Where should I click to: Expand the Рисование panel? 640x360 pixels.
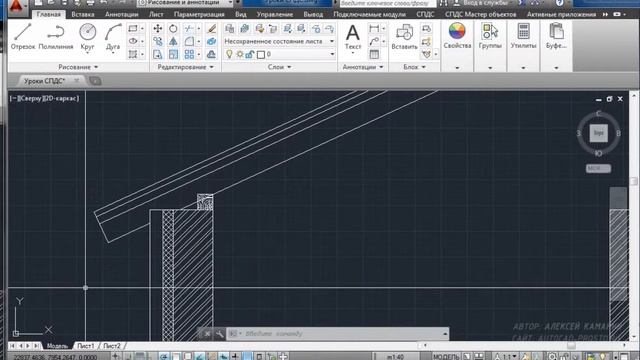pos(78,67)
